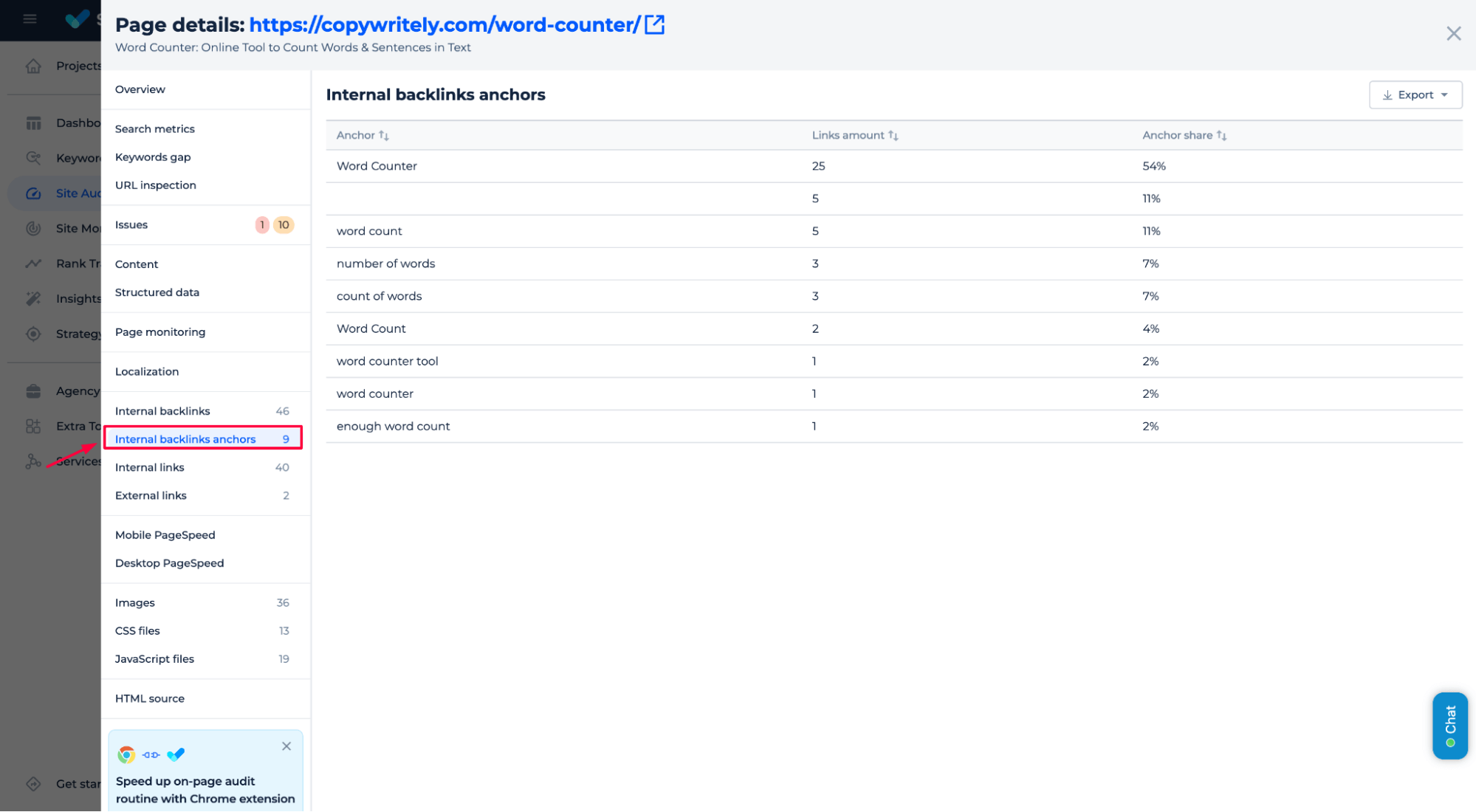Open the hamburger menu icon
Viewport: 1476px width, 812px height.
pyautogui.click(x=30, y=18)
